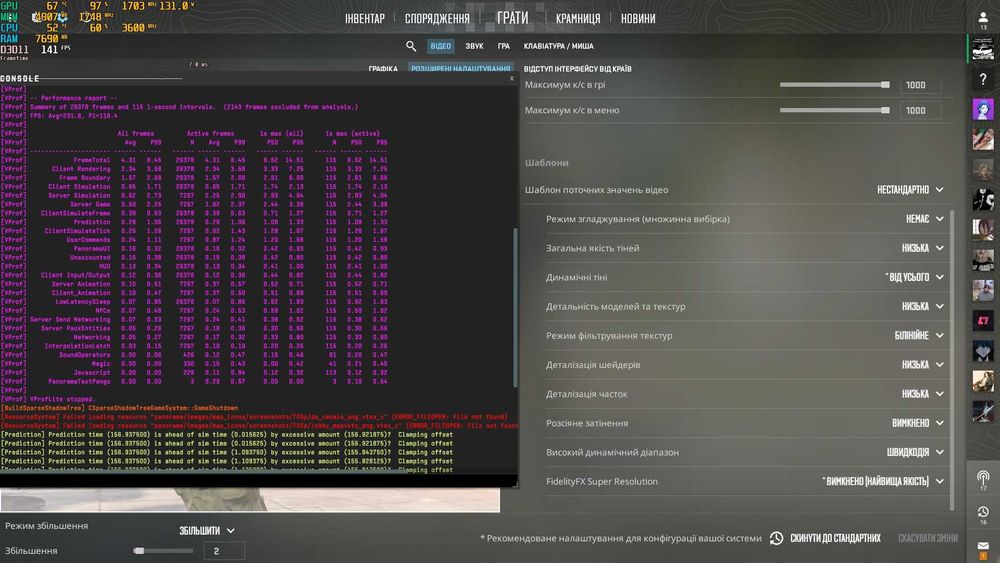Screen dimensions: 1000x563
Task: Open the help question mark icon
Action: click(983, 79)
